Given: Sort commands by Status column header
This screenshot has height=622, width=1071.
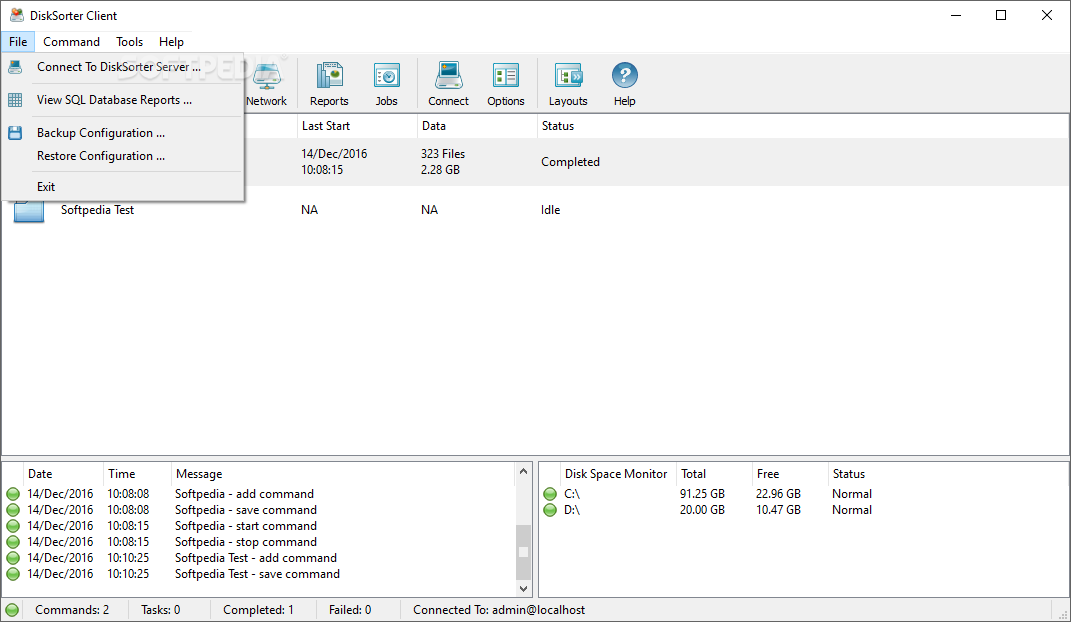Looking at the screenshot, I should (x=803, y=126).
